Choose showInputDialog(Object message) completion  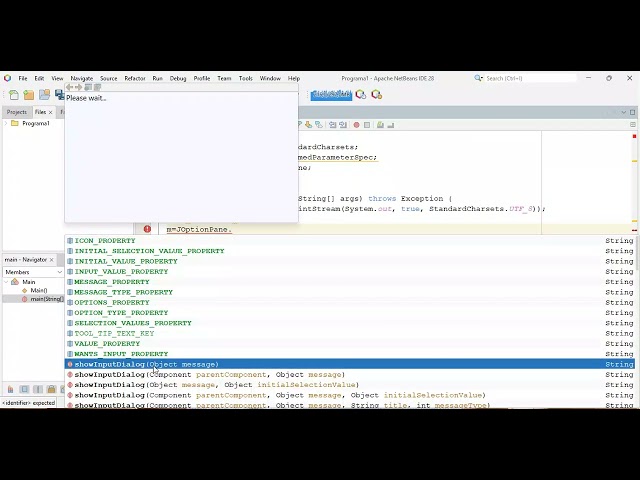pyautogui.click(x=350, y=364)
